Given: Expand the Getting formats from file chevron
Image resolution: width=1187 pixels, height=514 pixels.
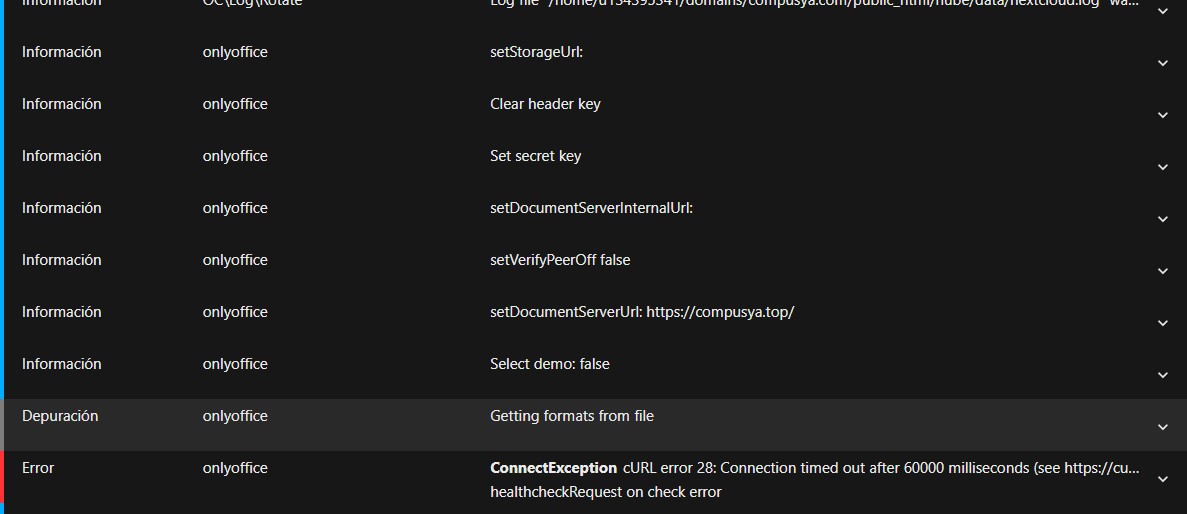Looking at the screenshot, I should (x=1162, y=427).
